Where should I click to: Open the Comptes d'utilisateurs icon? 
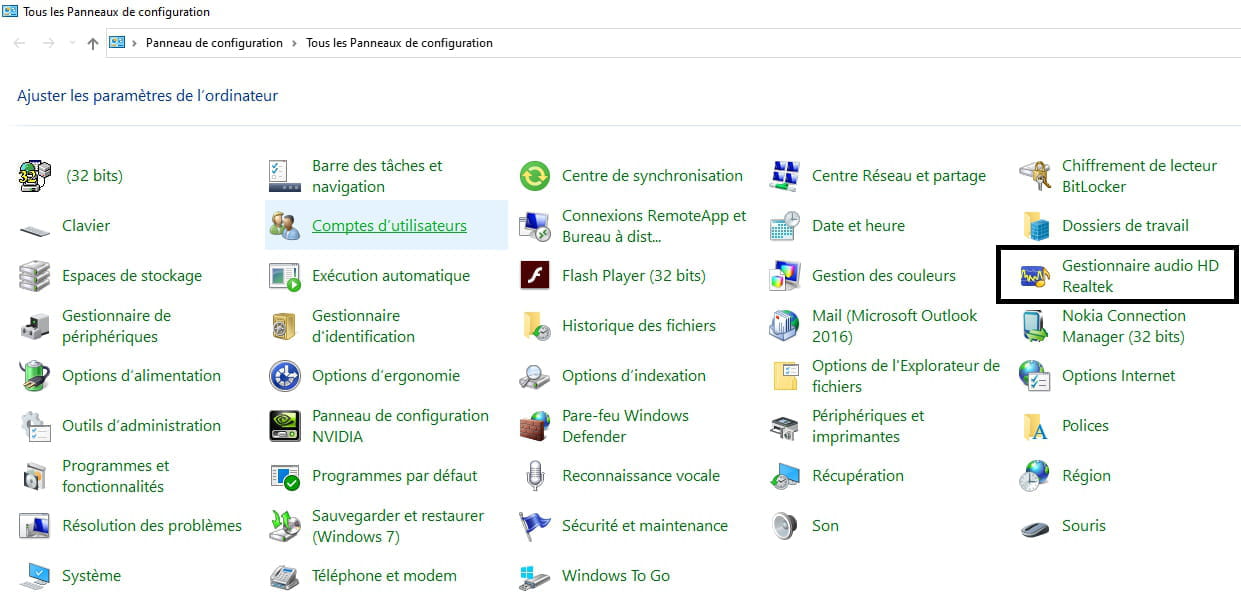tap(285, 226)
